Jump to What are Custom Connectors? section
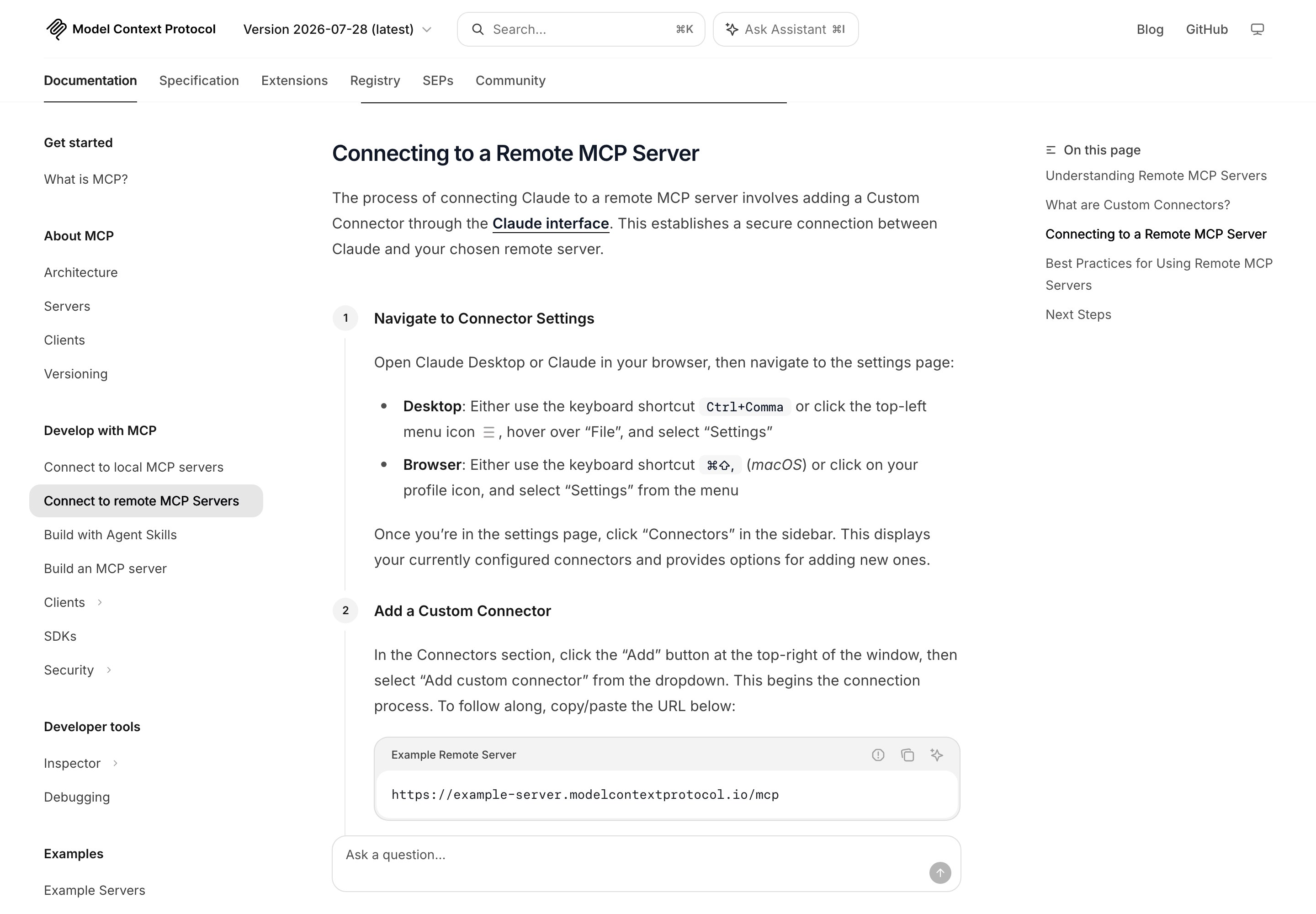Screen dimensions: 1316x914 tap(1137, 205)
